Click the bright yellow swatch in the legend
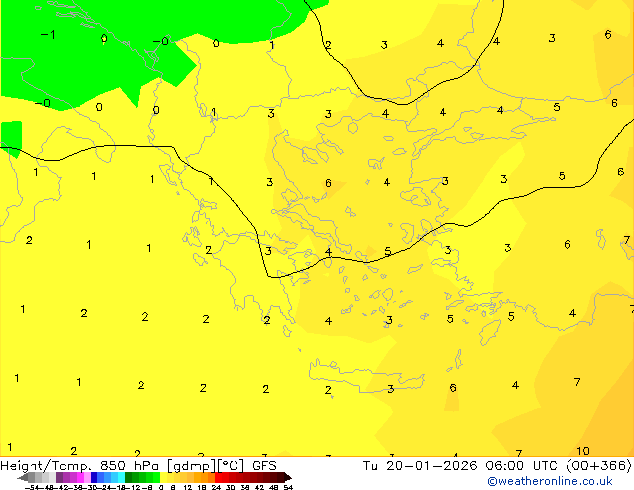 tap(163, 477)
